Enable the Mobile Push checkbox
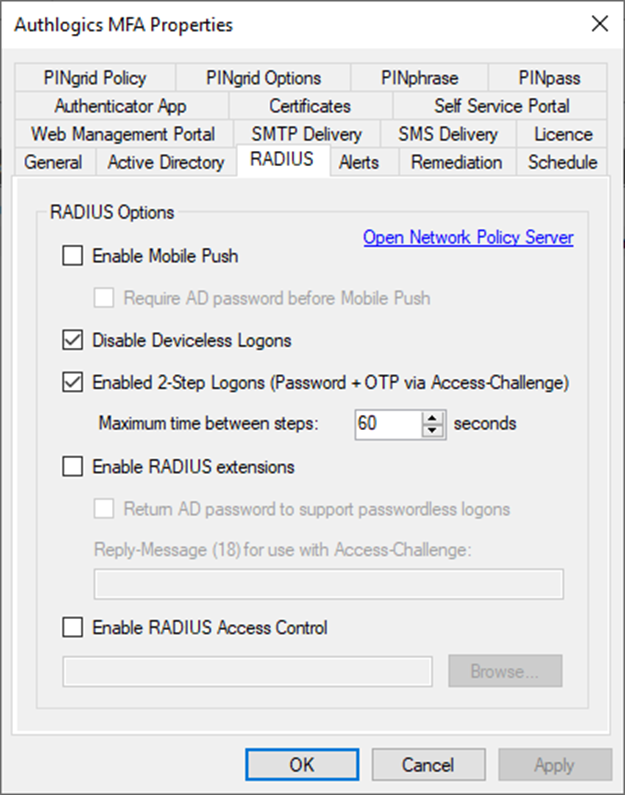 click(x=72, y=256)
